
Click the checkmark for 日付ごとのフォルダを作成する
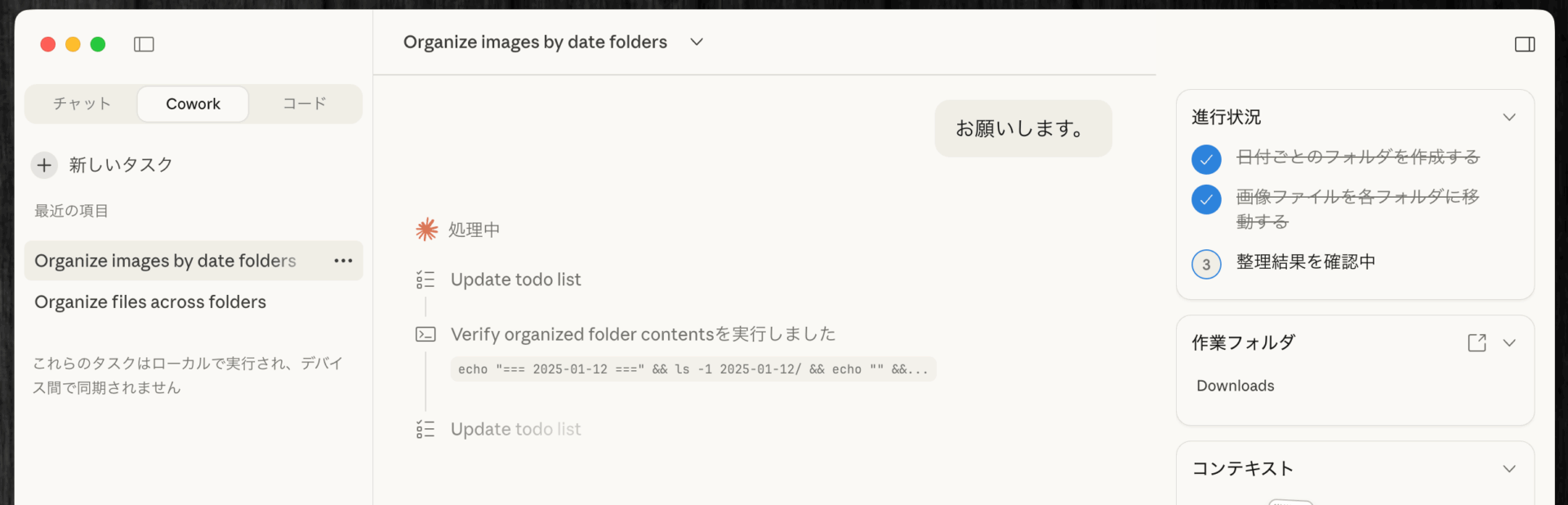(1206, 159)
